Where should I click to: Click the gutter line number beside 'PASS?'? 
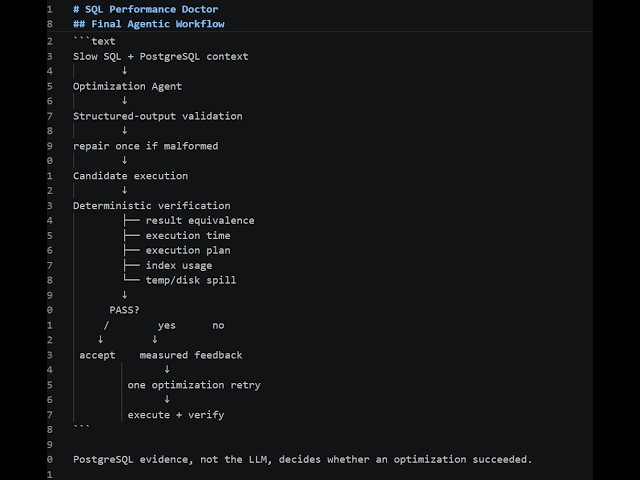coord(49,310)
